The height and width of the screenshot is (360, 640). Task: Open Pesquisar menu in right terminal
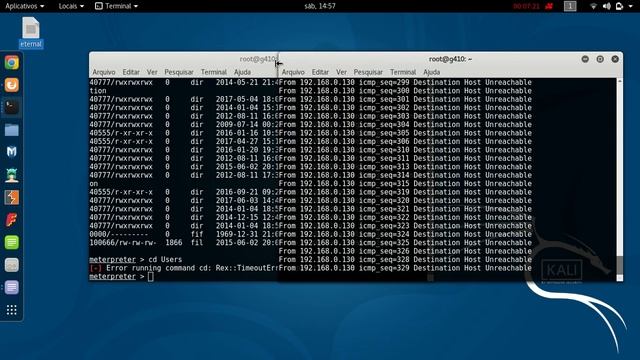coord(368,72)
